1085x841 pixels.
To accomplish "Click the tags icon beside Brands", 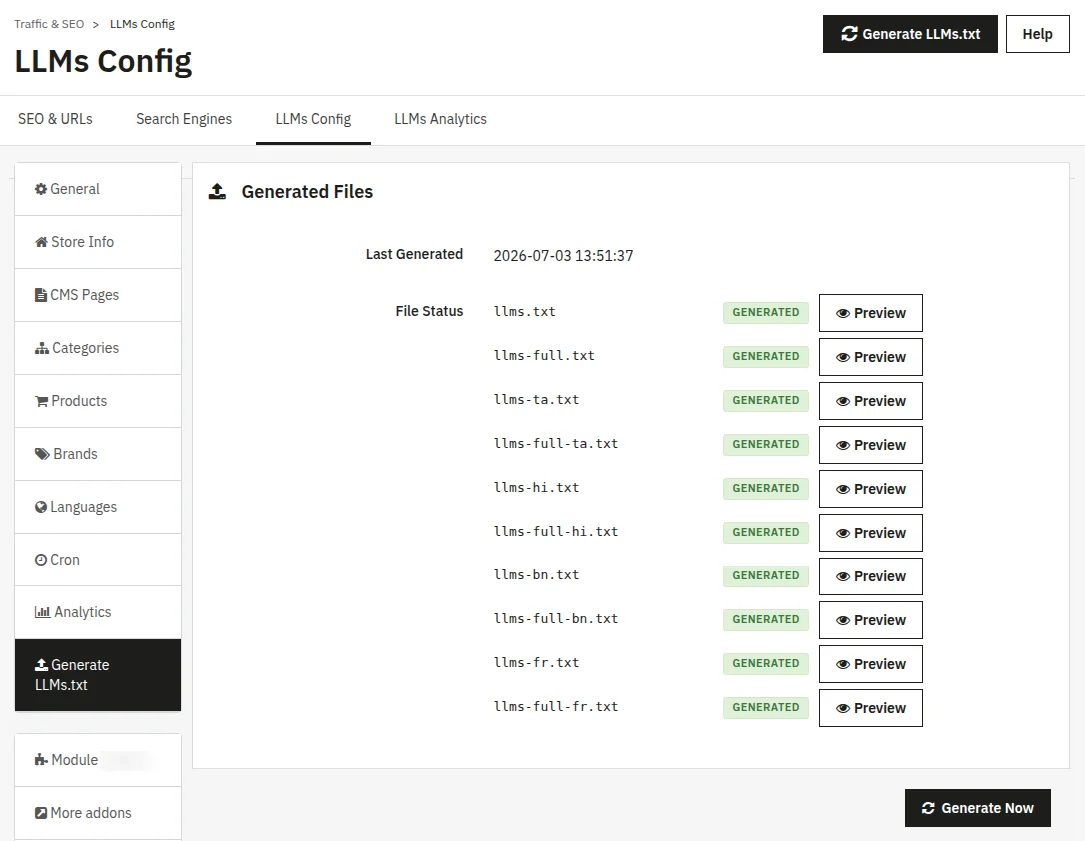I will (42, 454).
